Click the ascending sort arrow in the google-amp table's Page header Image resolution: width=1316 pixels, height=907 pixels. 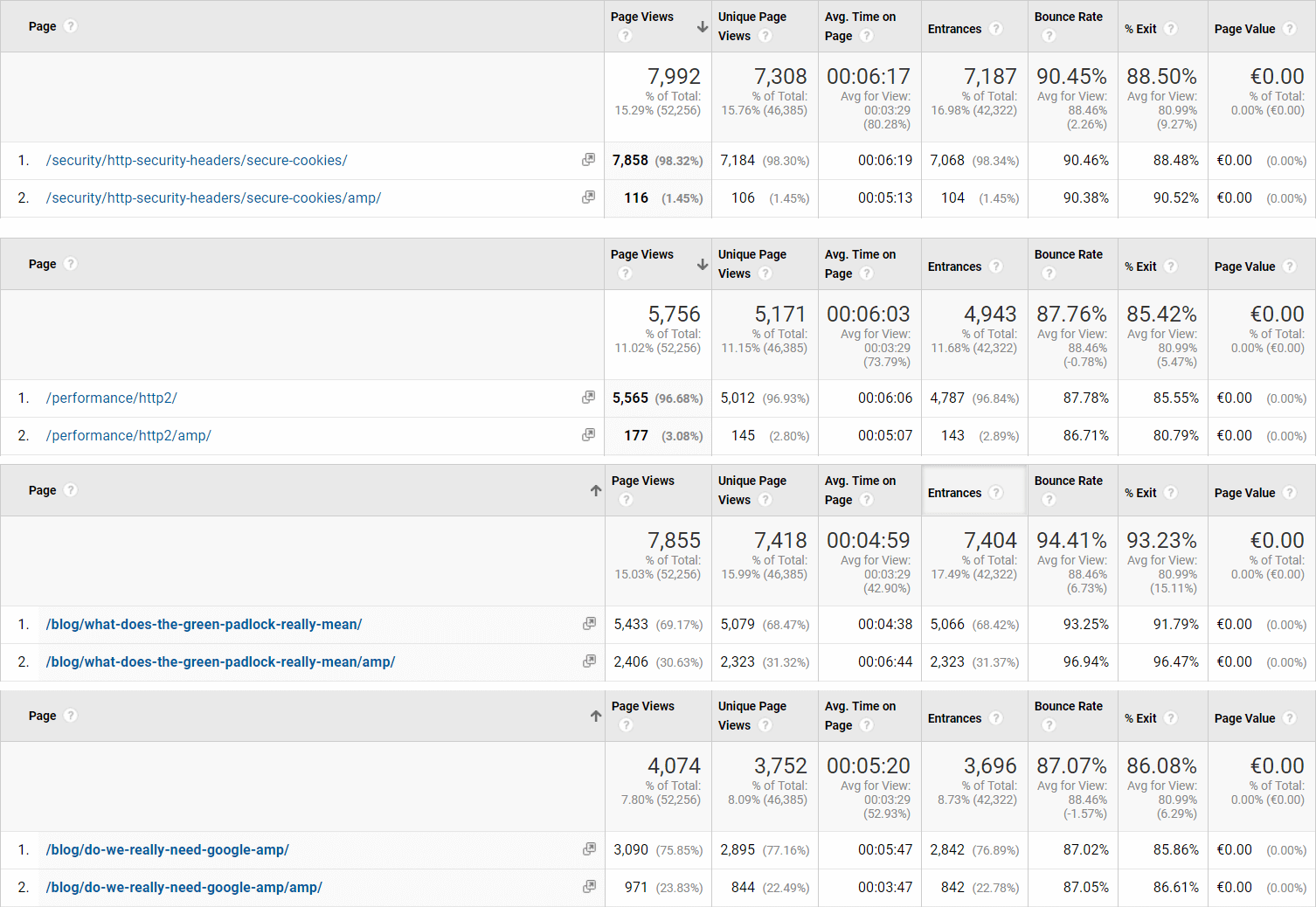(596, 717)
